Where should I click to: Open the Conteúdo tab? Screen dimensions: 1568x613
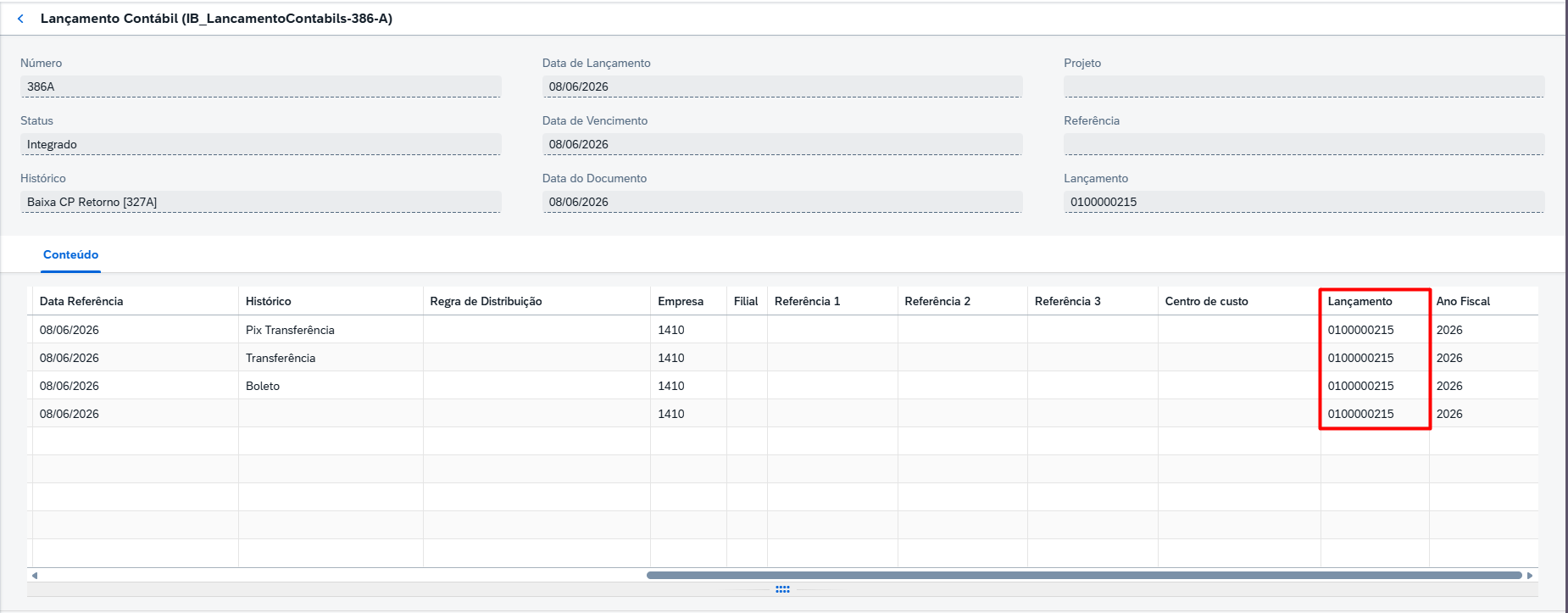point(71,254)
